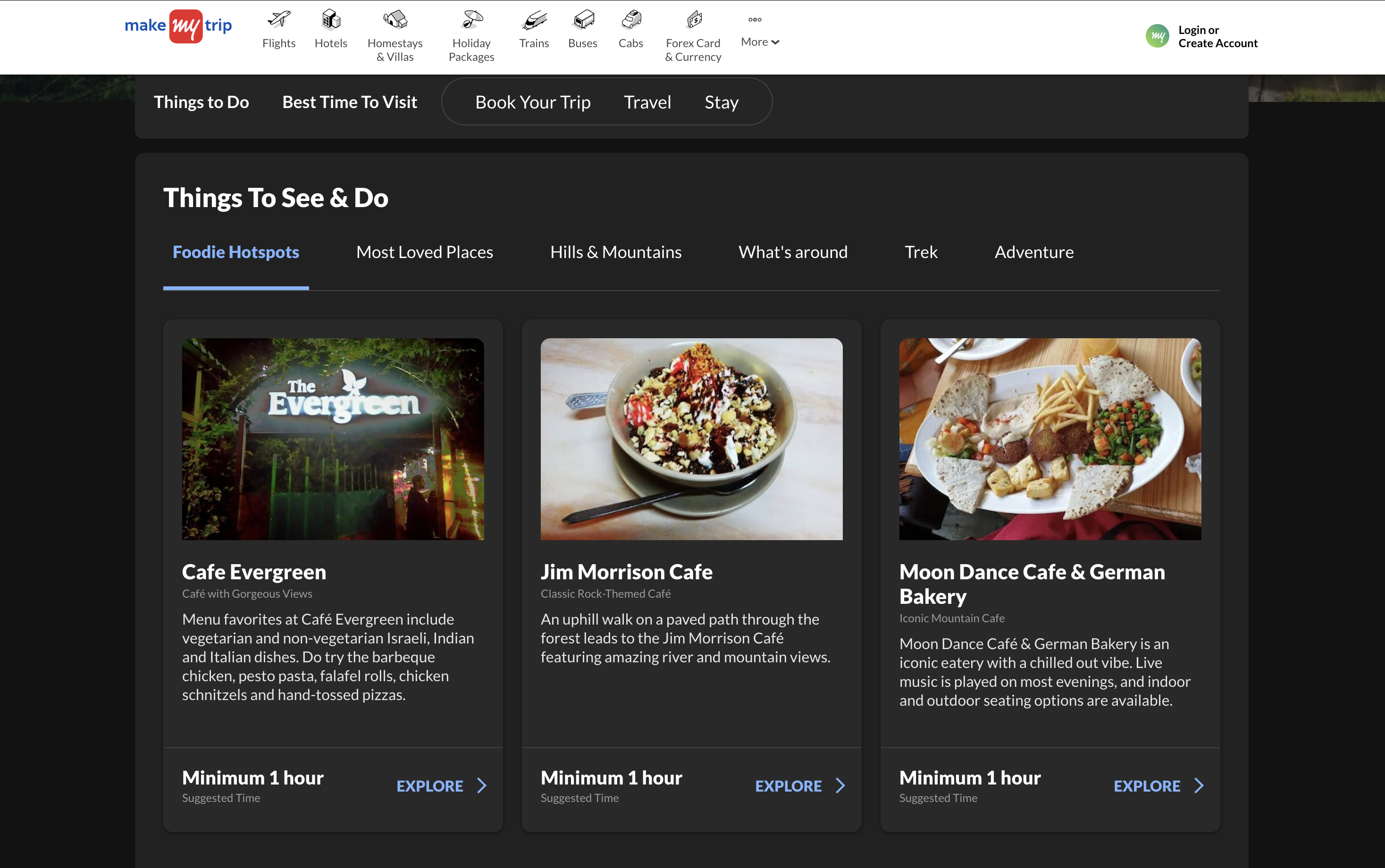The height and width of the screenshot is (868, 1385).
Task: Switch to the Most Loved Places tab
Action: [x=424, y=252]
